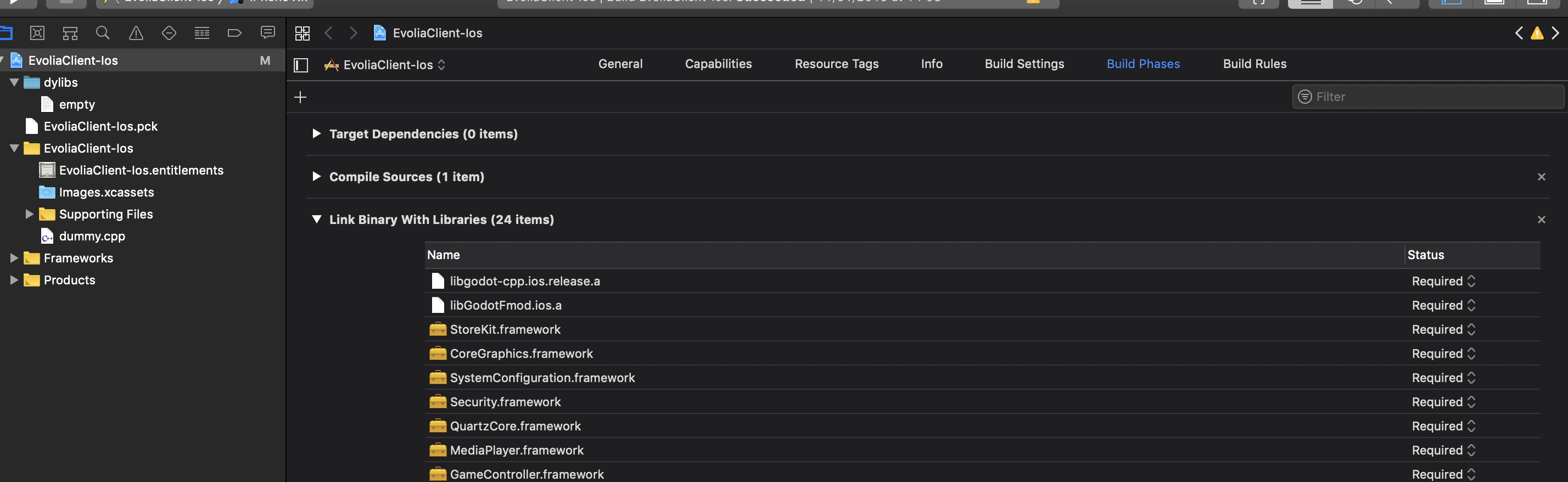
Task: Select SystemConfiguration.framework row
Action: [982, 378]
